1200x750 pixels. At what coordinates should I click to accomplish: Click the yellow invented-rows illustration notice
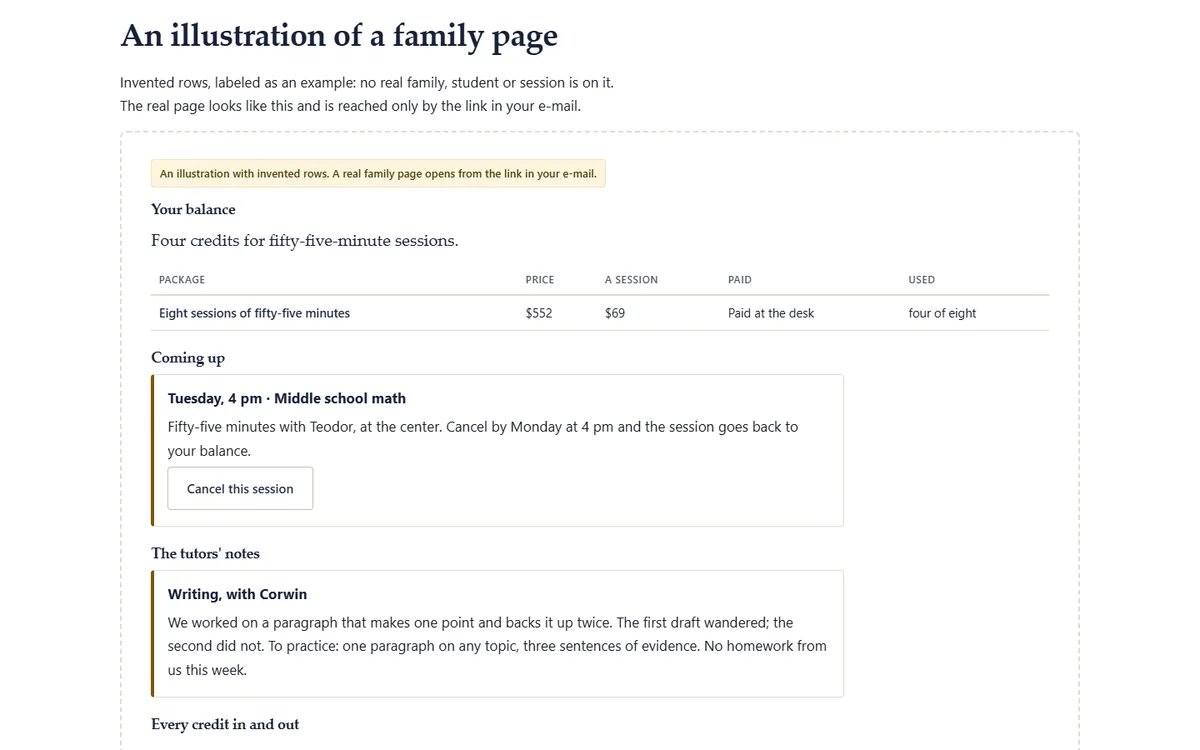(x=378, y=174)
